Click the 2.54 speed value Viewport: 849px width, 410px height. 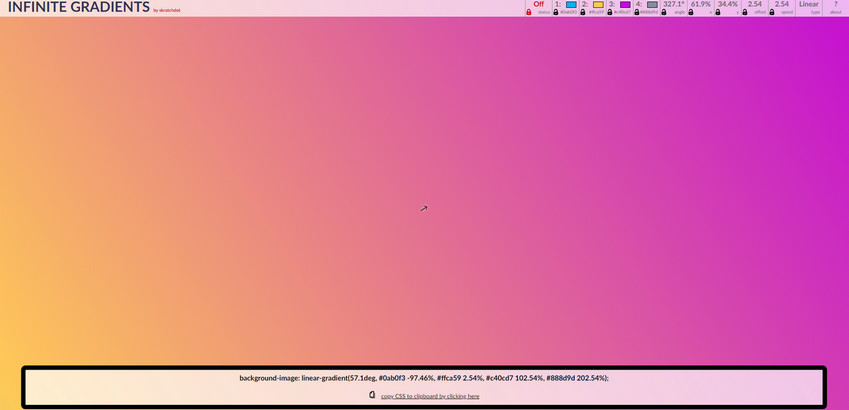(x=782, y=4)
